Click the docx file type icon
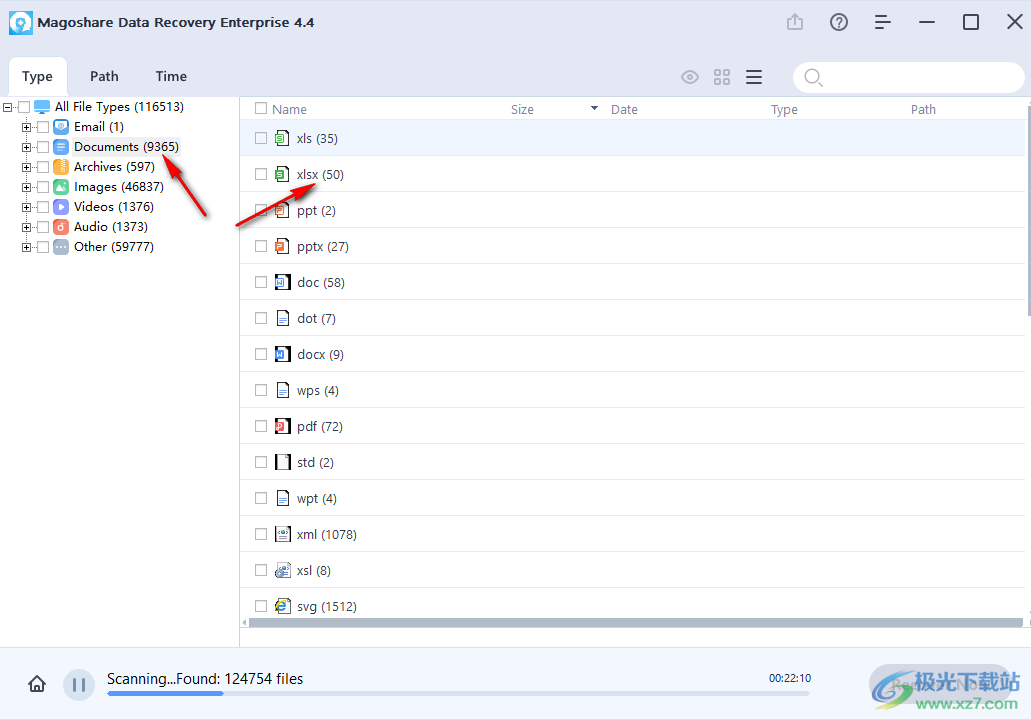Viewport: 1031px width, 720px height. [x=282, y=354]
